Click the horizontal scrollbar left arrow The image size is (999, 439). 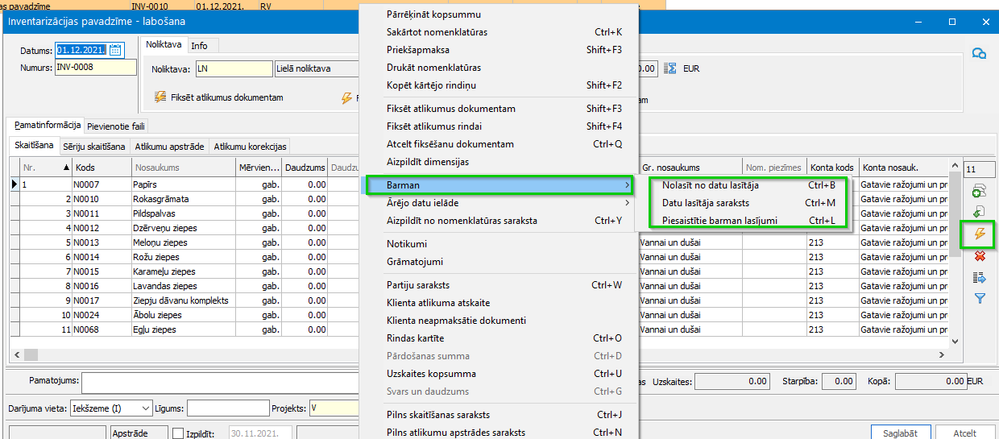[x=16, y=354]
